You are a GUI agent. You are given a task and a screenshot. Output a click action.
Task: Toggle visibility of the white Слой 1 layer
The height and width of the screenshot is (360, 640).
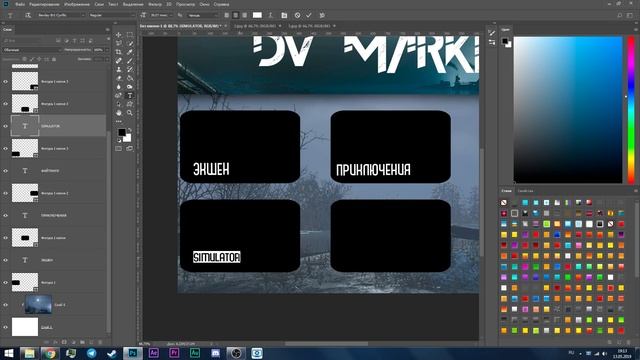point(6,327)
